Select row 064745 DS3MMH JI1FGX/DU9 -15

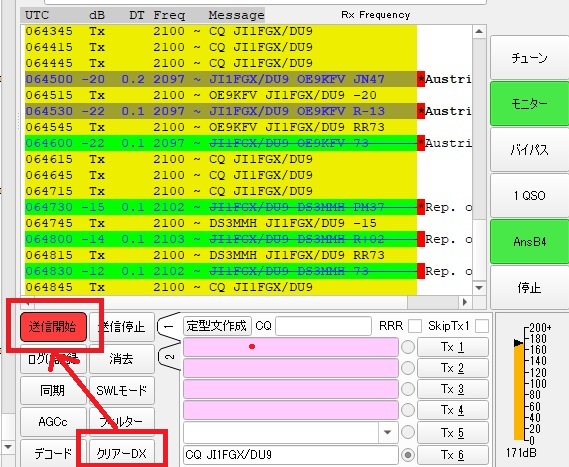coord(221,223)
